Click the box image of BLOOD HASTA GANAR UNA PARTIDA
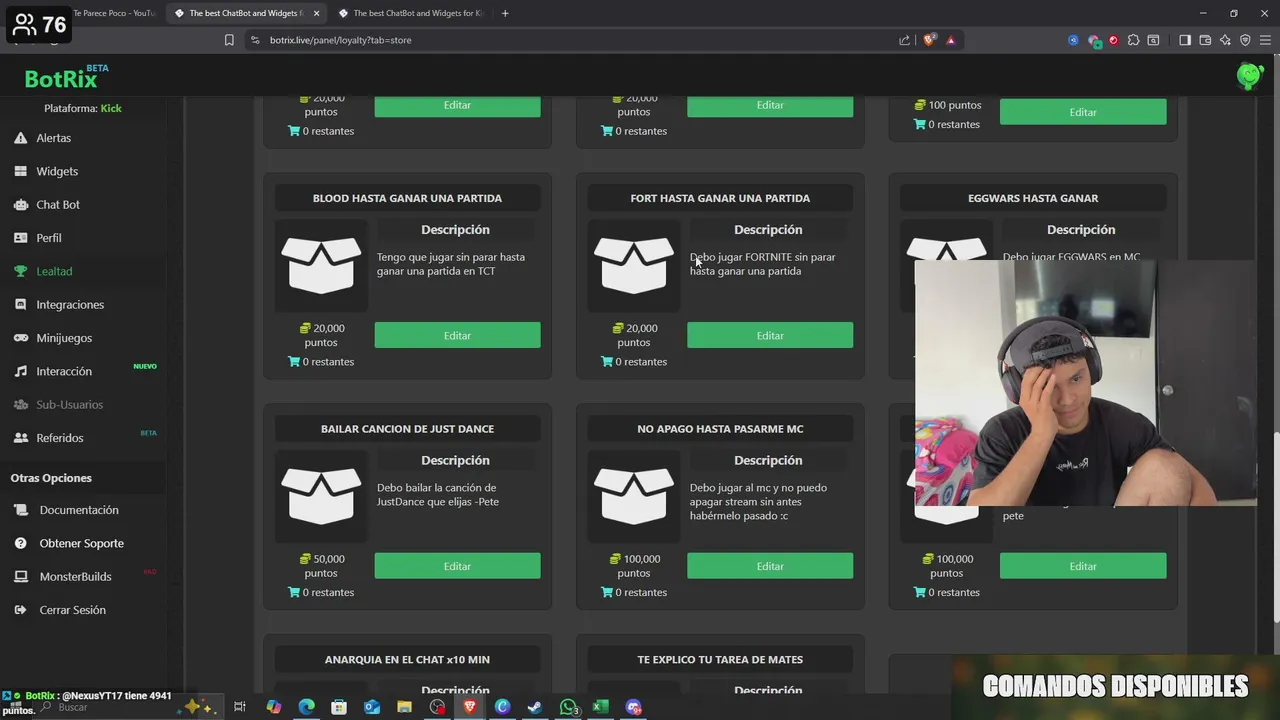 [x=321, y=265]
